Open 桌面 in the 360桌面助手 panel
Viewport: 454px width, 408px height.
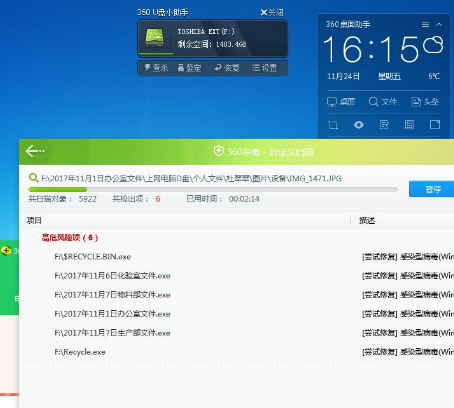[341, 102]
